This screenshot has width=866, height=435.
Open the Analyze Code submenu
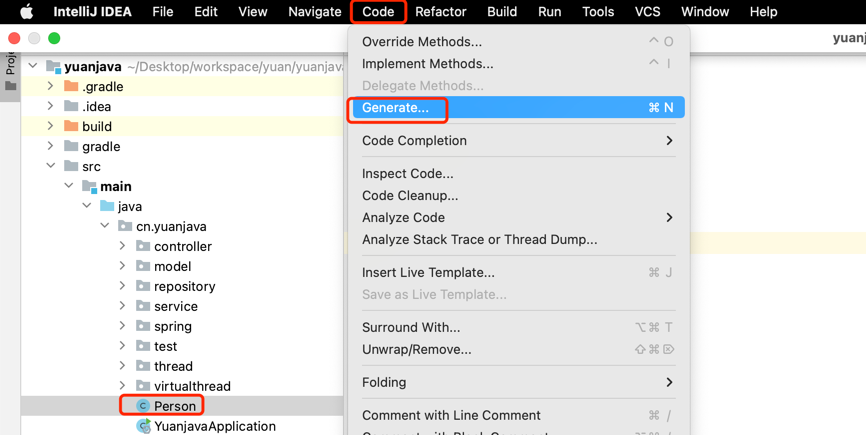518,218
